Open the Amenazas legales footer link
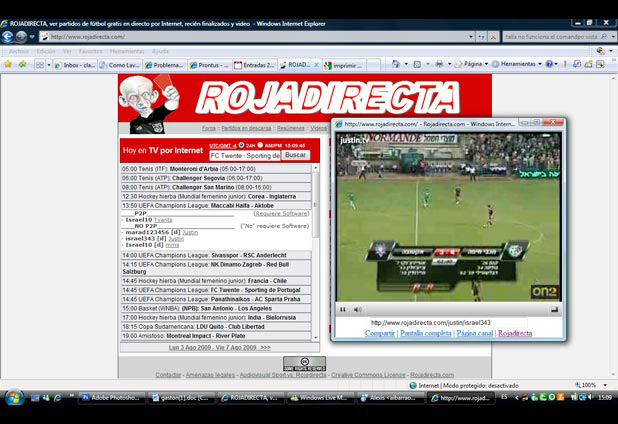Viewport: 618px width, 424px height. (210, 375)
